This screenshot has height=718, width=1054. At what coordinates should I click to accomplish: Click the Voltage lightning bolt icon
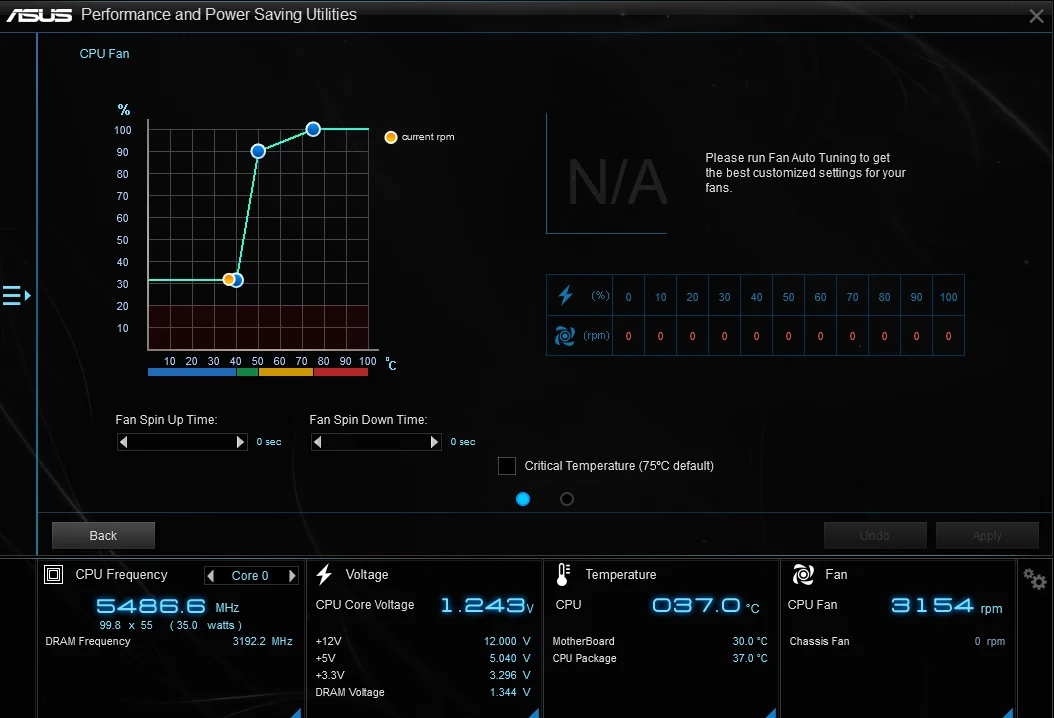[x=322, y=574]
